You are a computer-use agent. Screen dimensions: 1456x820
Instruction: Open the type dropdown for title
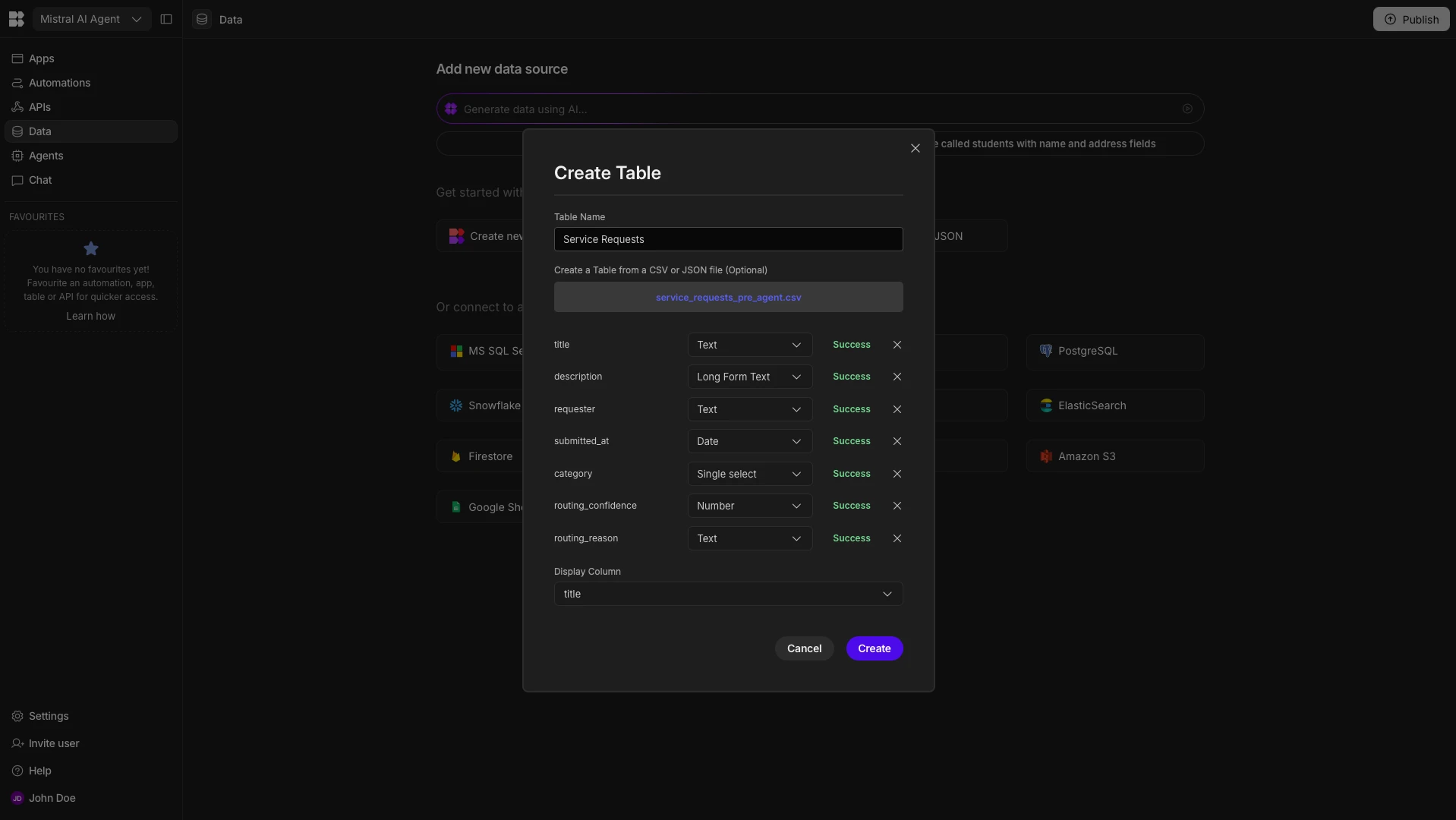[x=750, y=345]
